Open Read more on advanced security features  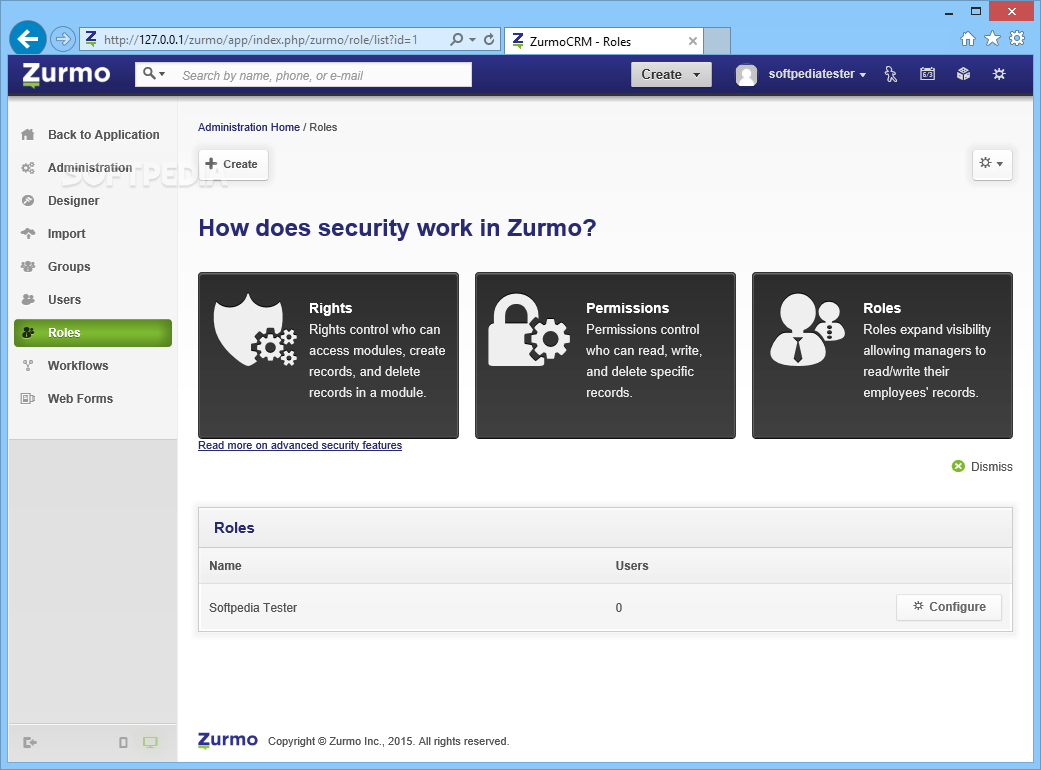[300, 445]
